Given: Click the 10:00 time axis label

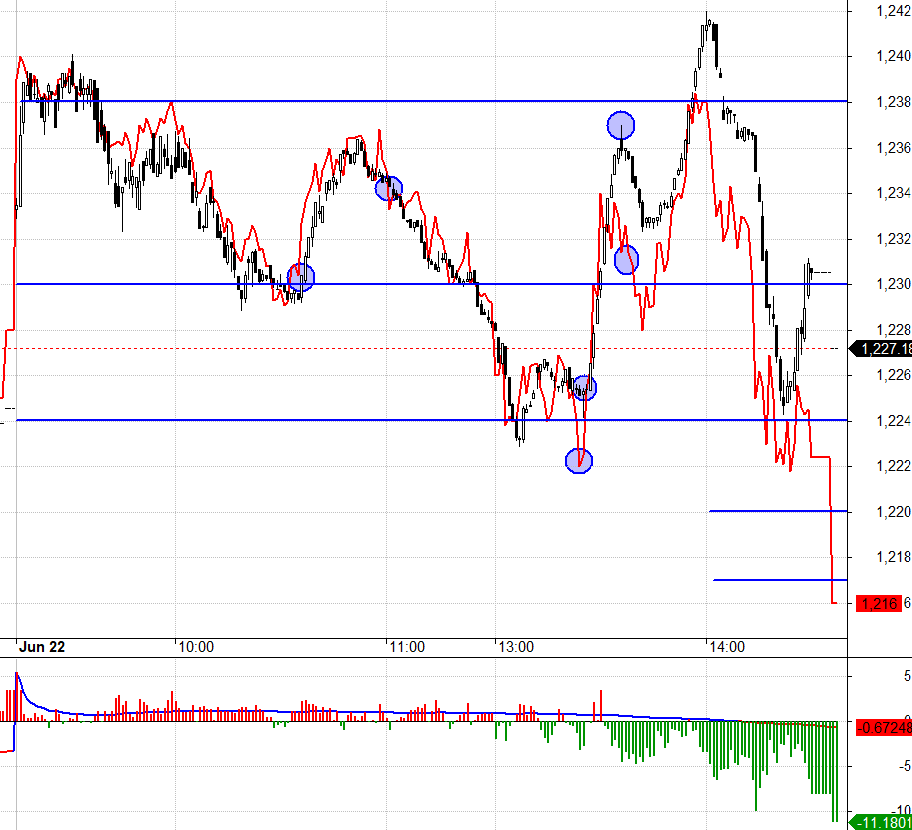Looking at the screenshot, I should [x=196, y=647].
